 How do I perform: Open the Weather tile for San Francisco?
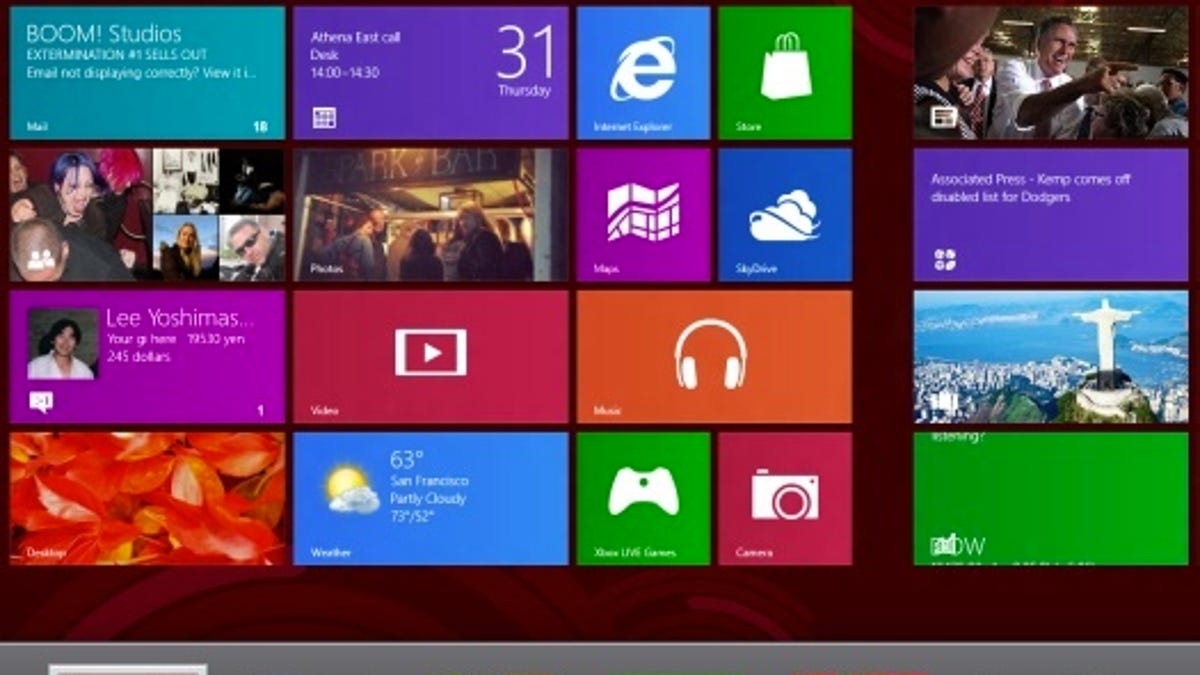[x=430, y=498]
